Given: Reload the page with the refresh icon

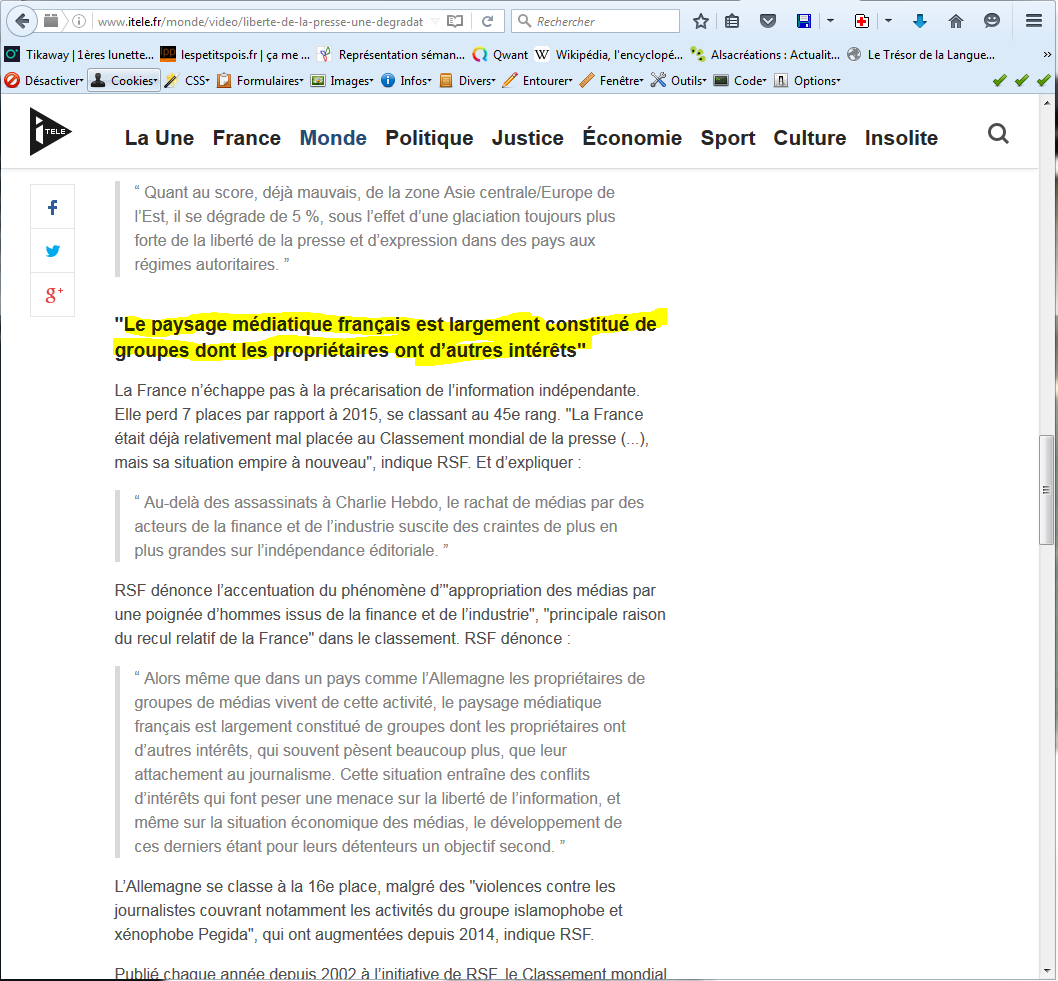Looking at the screenshot, I should coord(487,21).
